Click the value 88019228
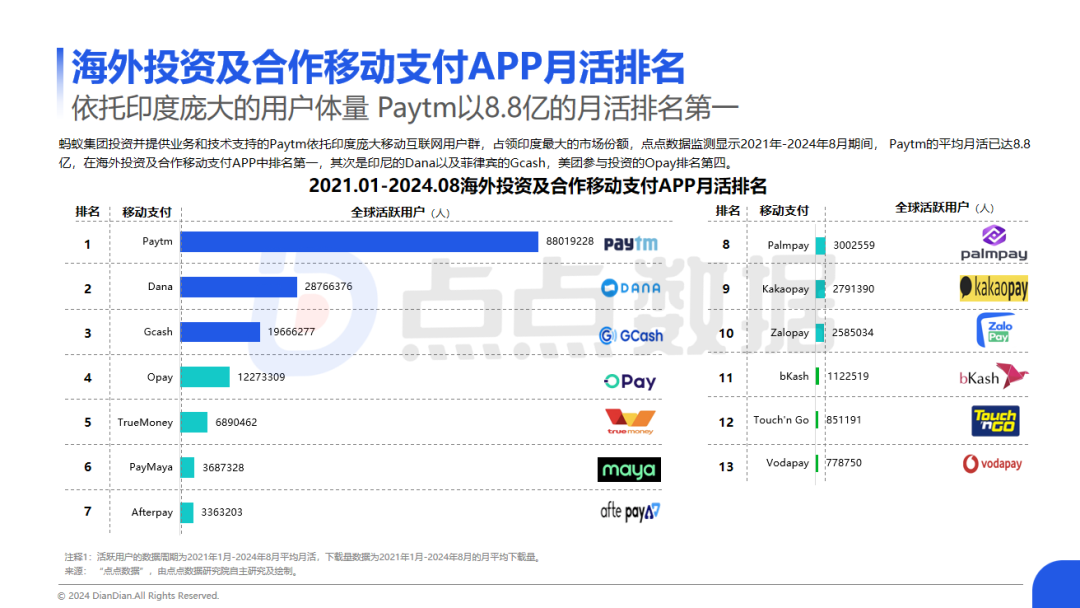Screen dimensions: 1080x608 pos(570,241)
